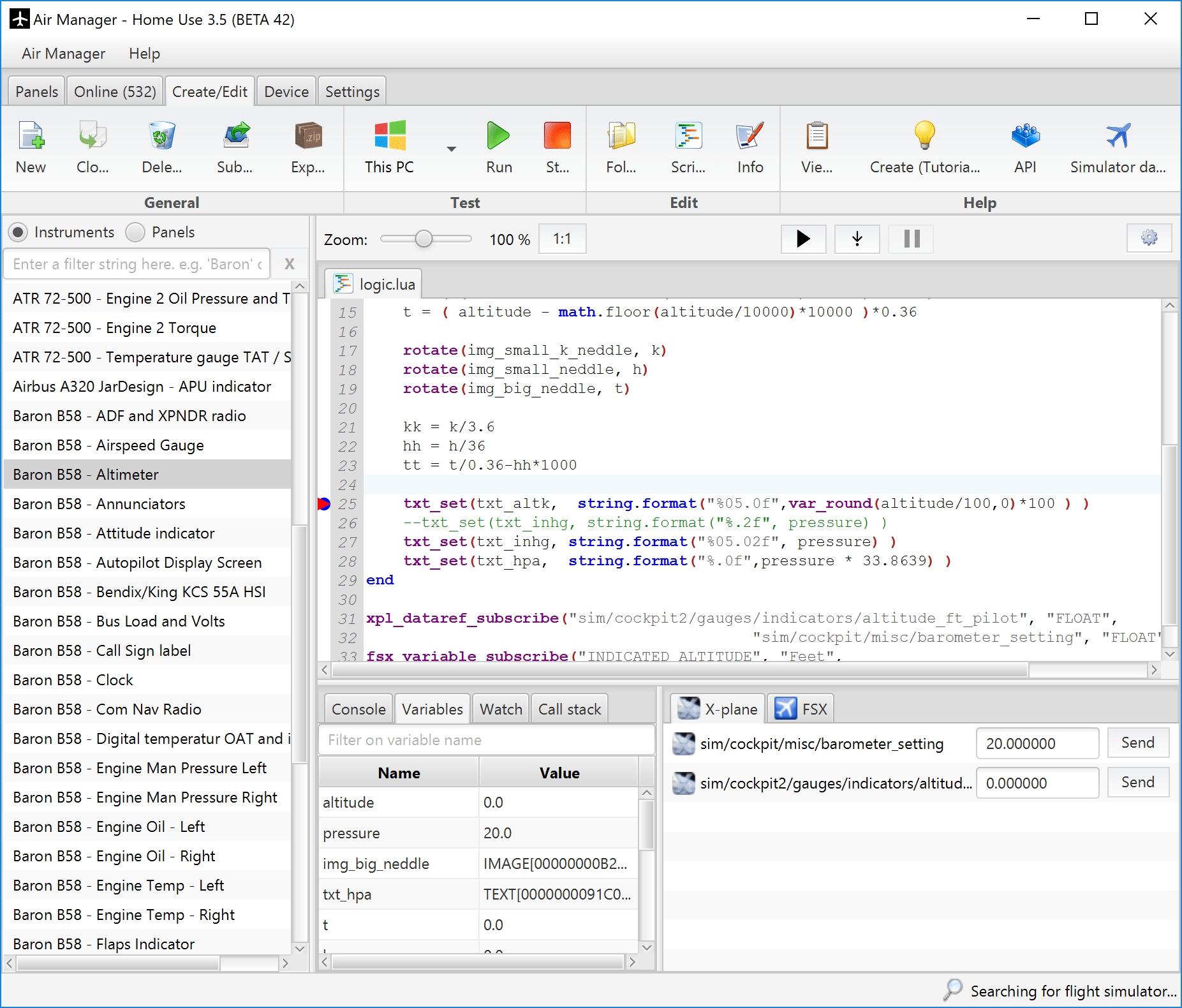Switch to the FSX simulator tab
Screen dimensions: 1182x1008
(801, 709)
